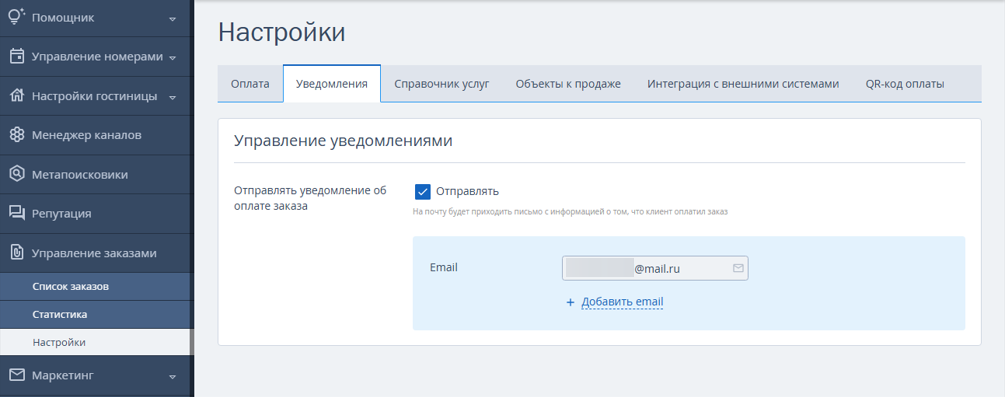Click the lightbulb icon beside Помощник
1005x397 pixels.
[x=17, y=17]
